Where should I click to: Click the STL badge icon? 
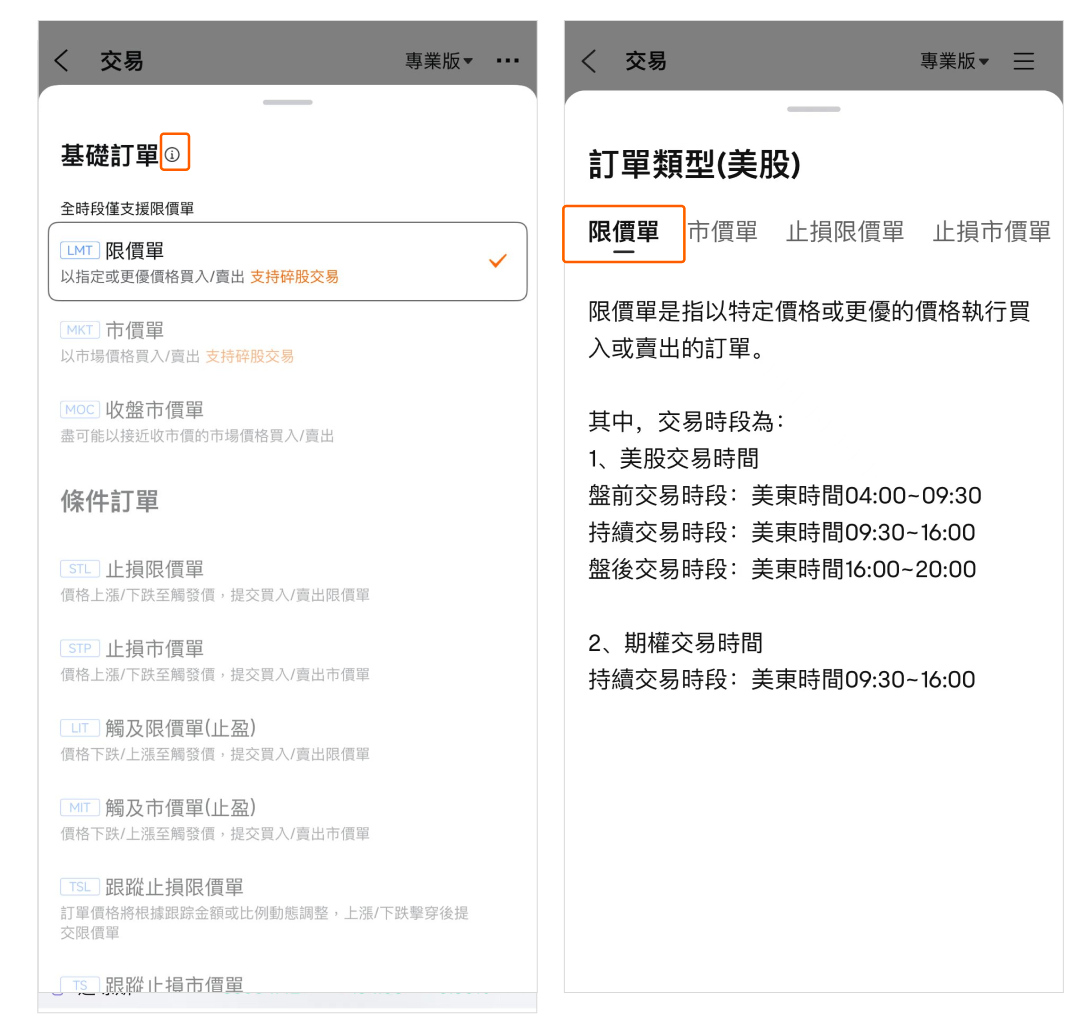coord(80,569)
